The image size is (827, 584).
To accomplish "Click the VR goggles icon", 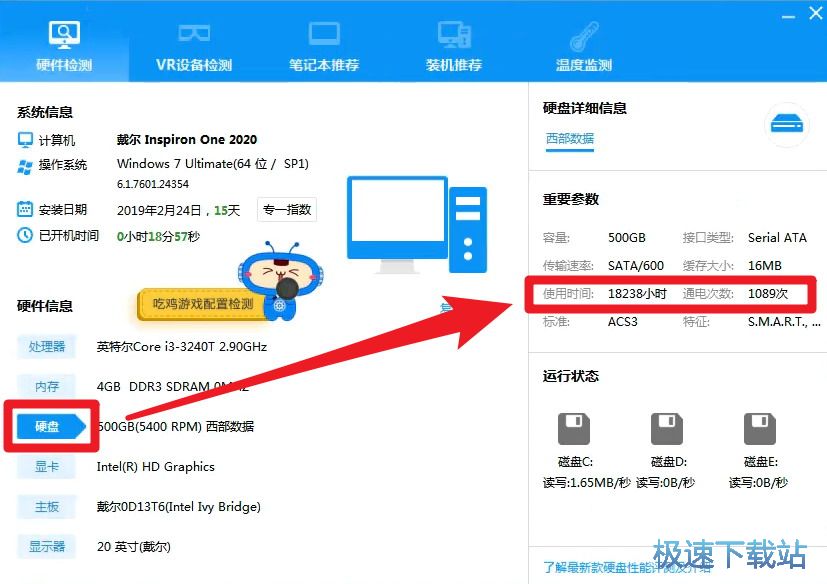I will [194, 33].
